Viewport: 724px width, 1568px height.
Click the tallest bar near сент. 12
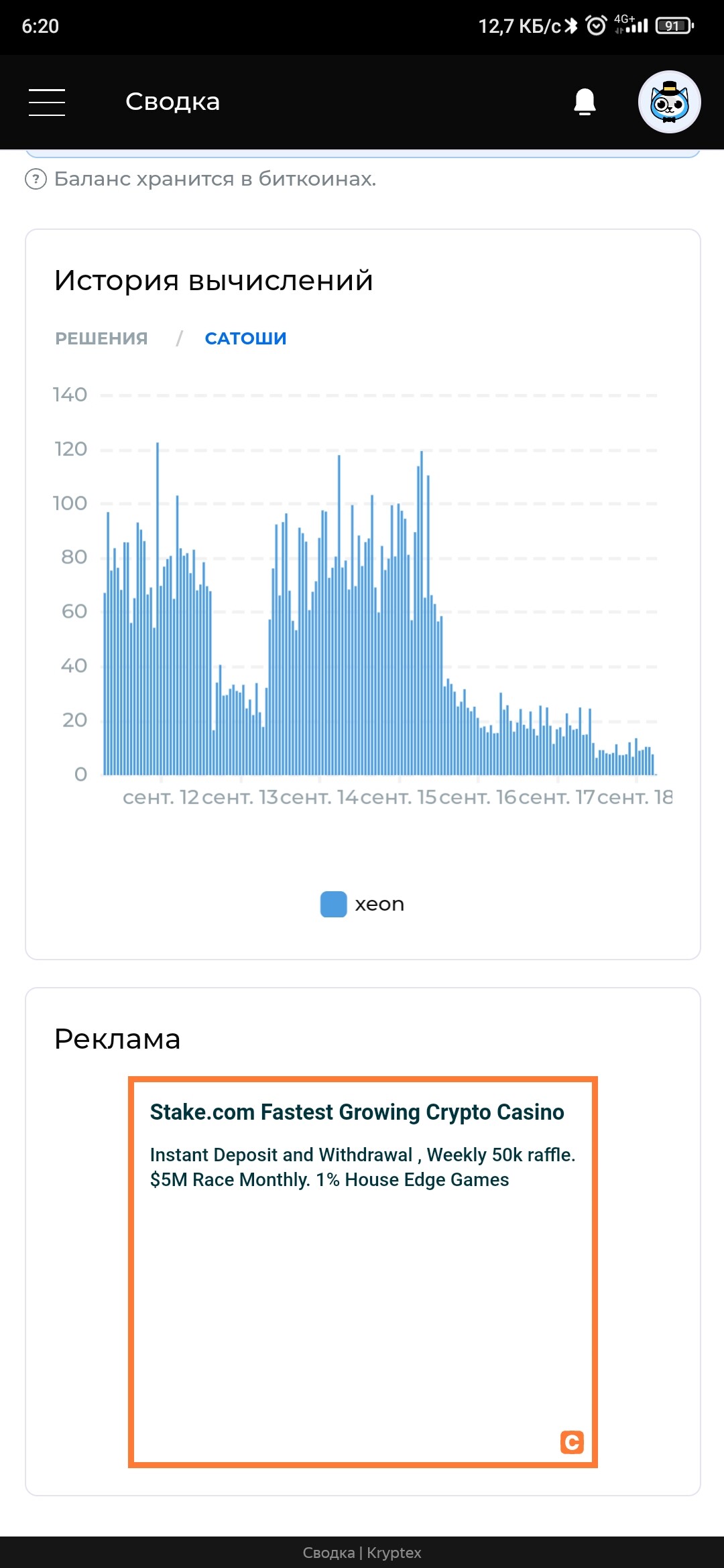pos(158,603)
